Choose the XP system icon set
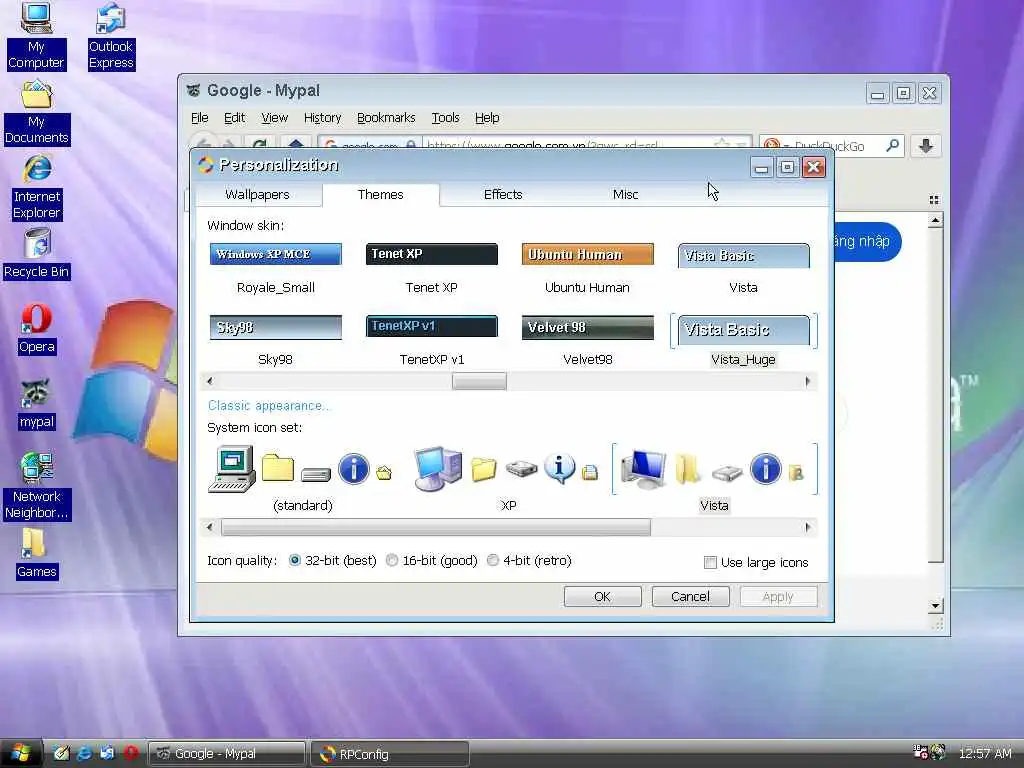The height and width of the screenshot is (768, 1024). (508, 479)
